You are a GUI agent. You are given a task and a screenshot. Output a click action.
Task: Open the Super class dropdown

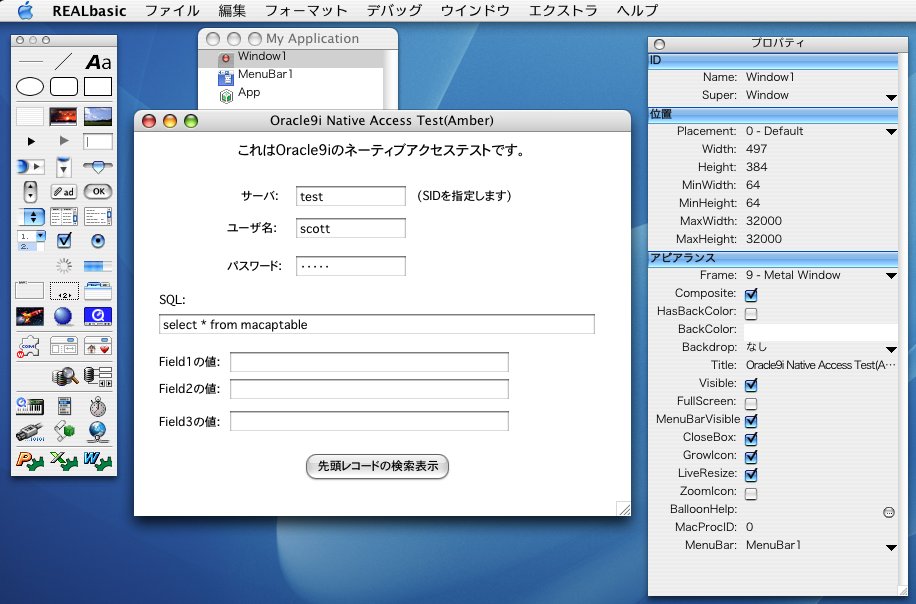891,97
